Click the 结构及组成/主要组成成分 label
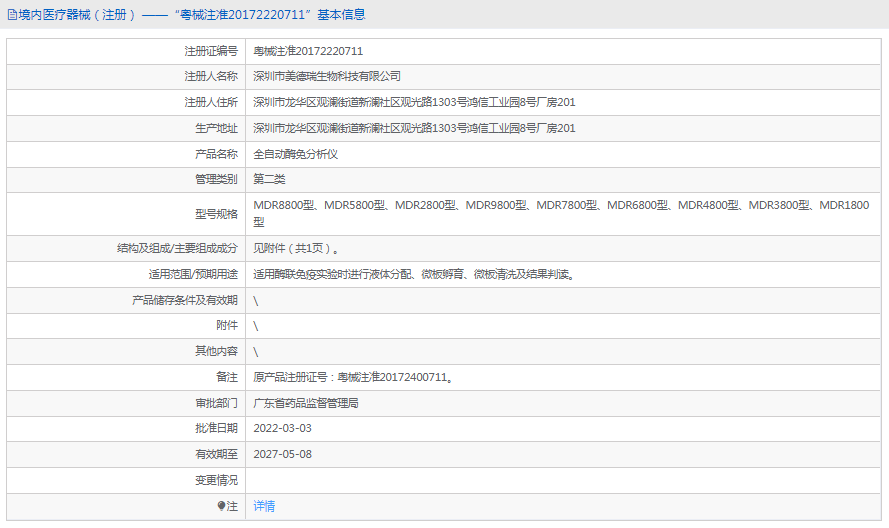The height and width of the screenshot is (528, 889). (177, 248)
